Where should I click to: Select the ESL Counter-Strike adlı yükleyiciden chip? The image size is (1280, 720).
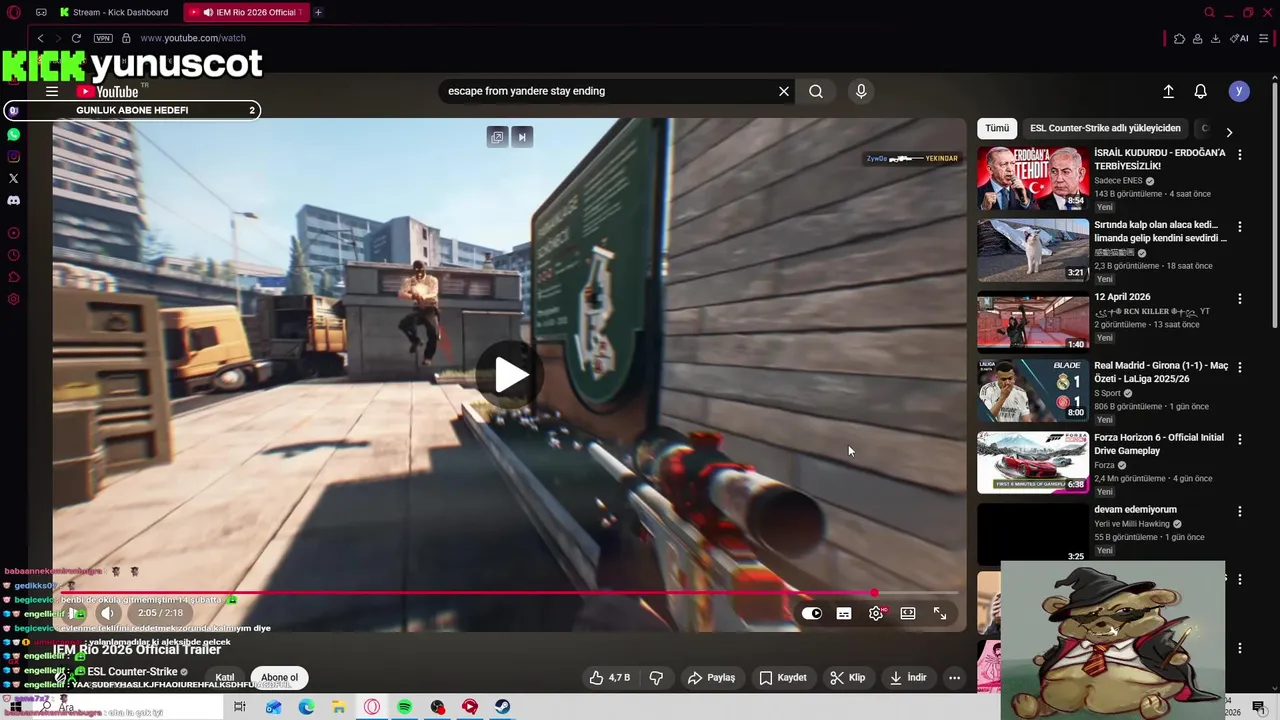1105,128
